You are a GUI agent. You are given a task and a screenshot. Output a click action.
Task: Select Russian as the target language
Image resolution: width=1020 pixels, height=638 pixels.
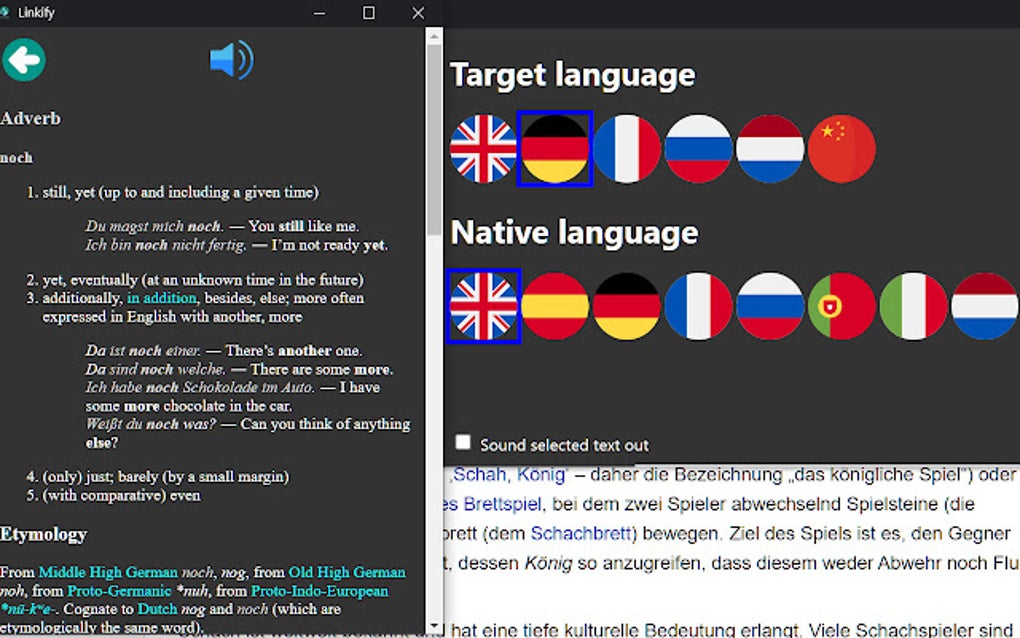pos(699,150)
